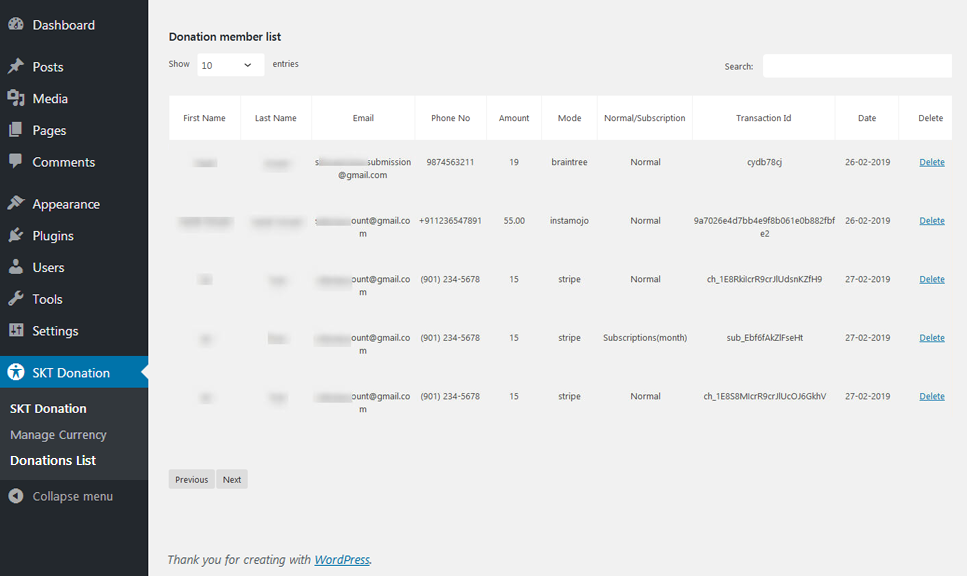Go to Next page of donations

pyautogui.click(x=232, y=480)
